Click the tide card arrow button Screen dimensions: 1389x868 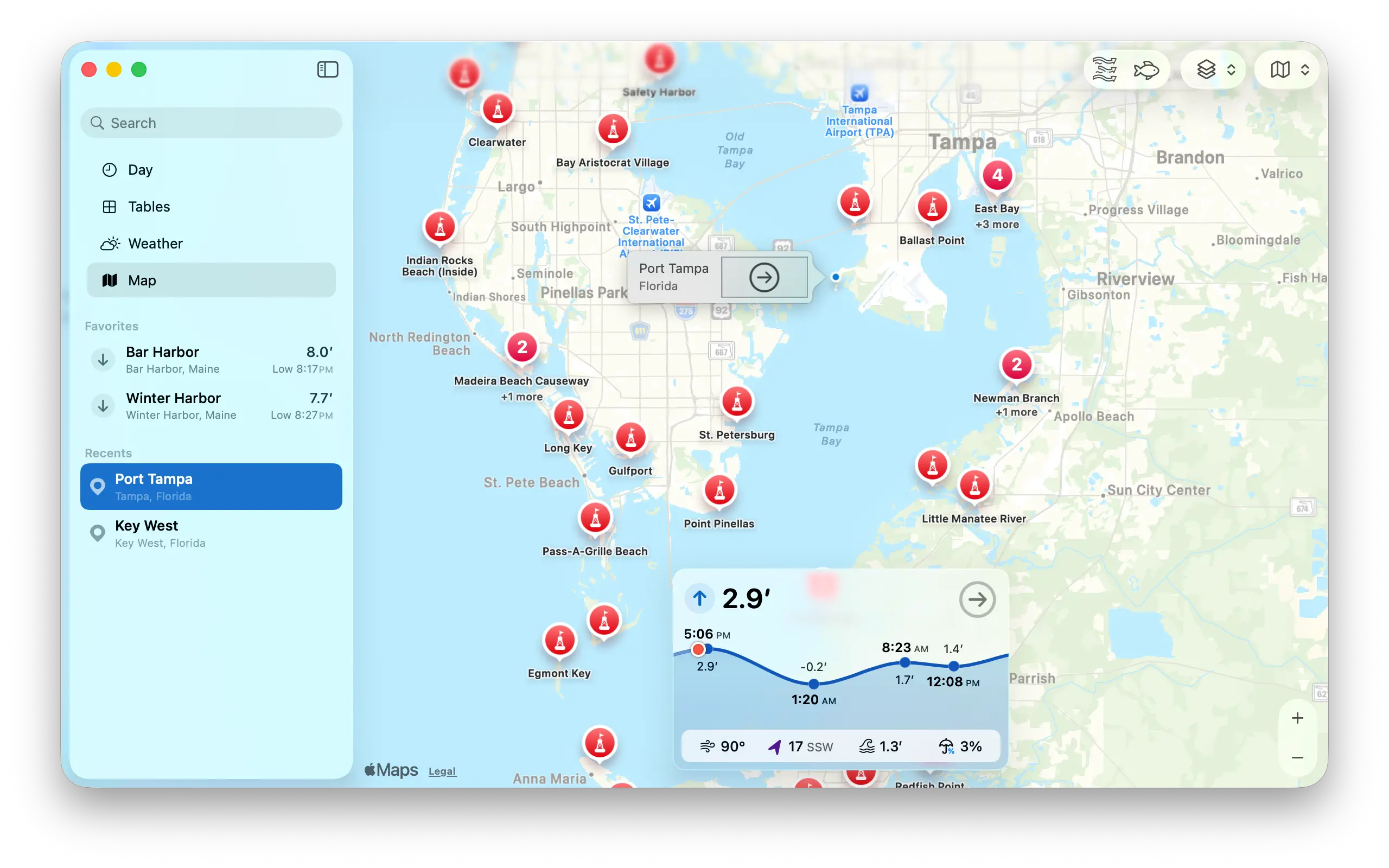(977, 600)
